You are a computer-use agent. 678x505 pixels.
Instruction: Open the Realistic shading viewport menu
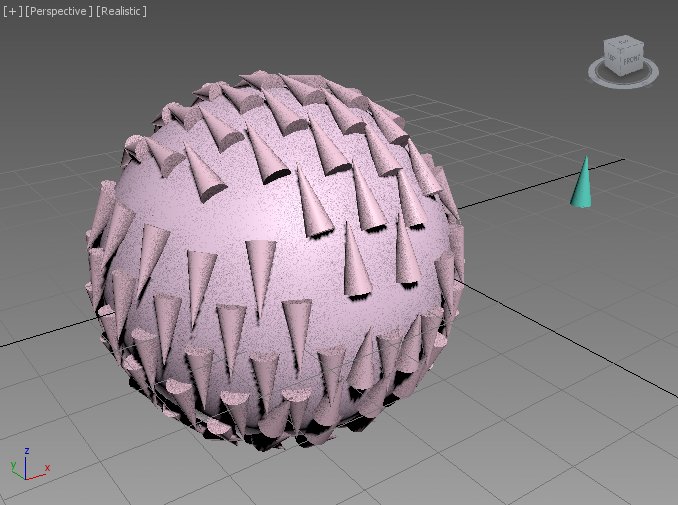tap(121, 11)
